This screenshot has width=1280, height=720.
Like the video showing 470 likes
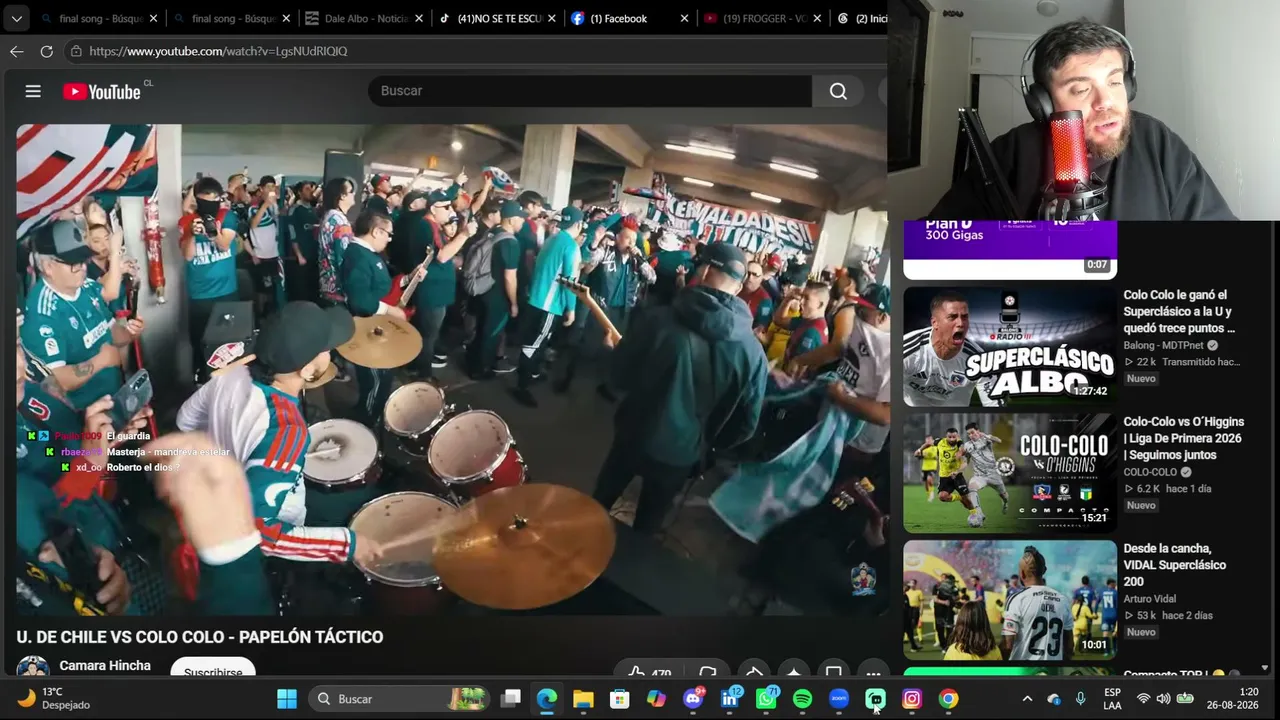tap(648, 673)
